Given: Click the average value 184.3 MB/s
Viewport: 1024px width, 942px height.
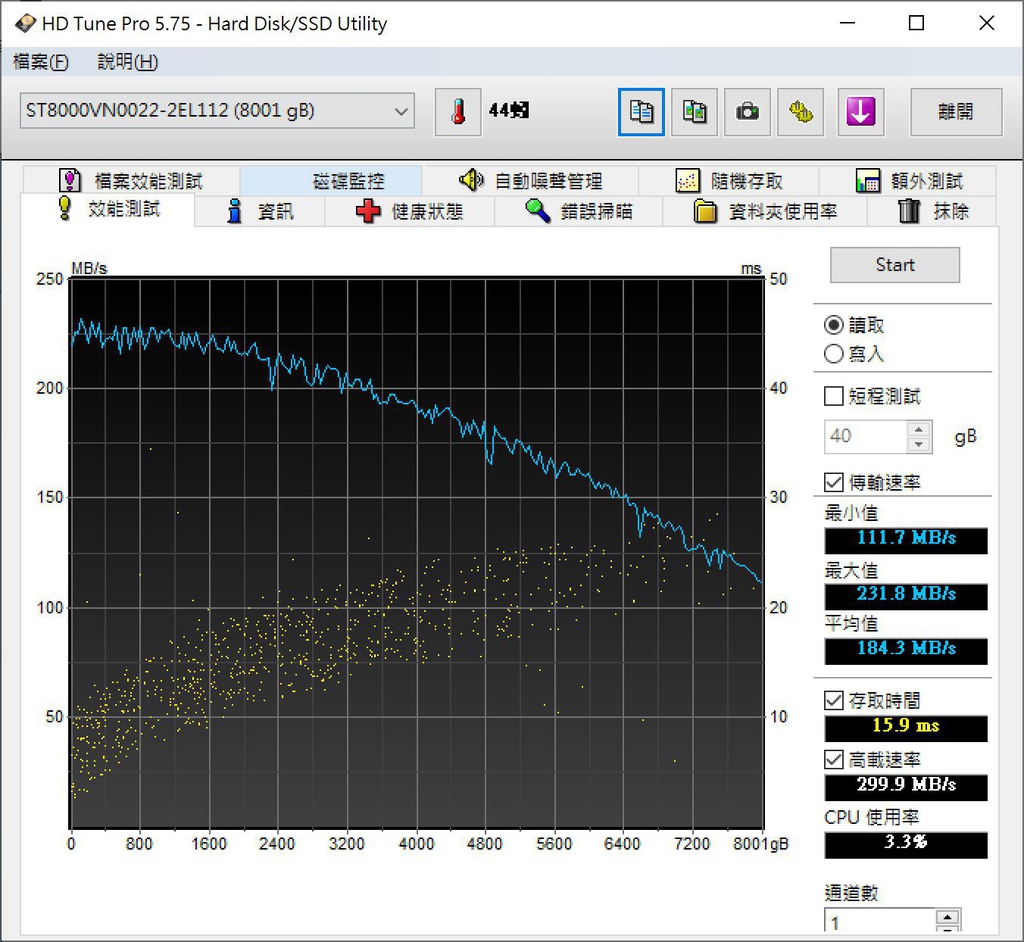Looking at the screenshot, I should pos(906,650).
